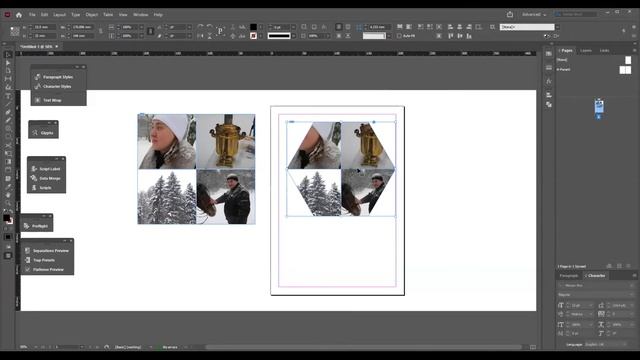This screenshot has width=640, height=360.
Task: Click the stroke swatch in control bar
Action: (x=253, y=36)
